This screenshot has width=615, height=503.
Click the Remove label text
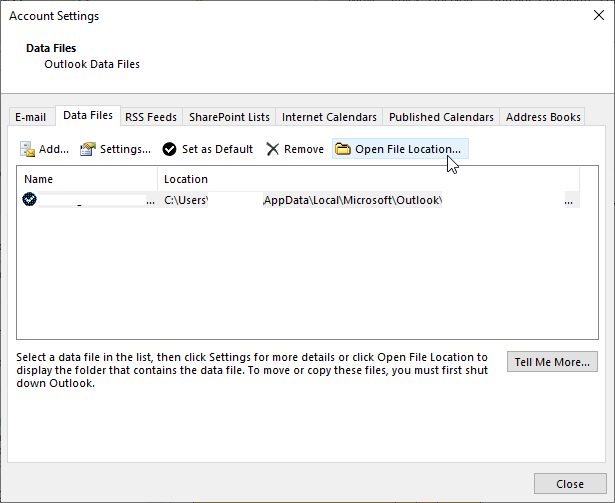pyautogui.click(x=304, y=149)
